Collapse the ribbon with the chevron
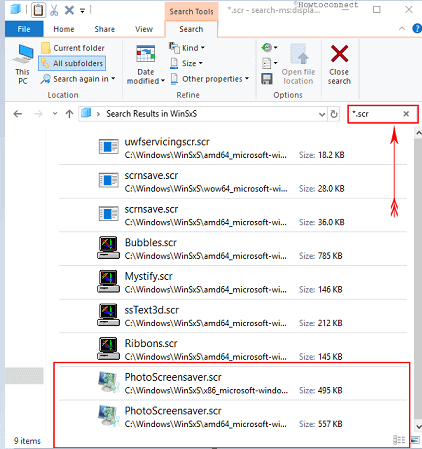 pyautogui.click(x=402, y=29)
